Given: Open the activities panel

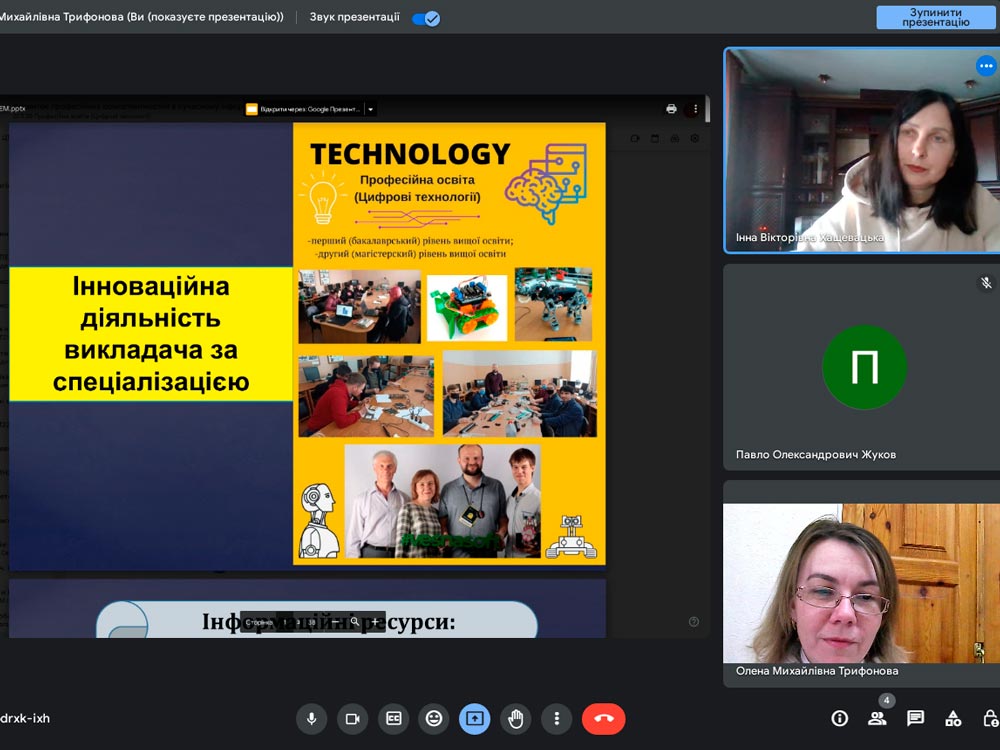Looking at the screenshot, I should (953, 718).
